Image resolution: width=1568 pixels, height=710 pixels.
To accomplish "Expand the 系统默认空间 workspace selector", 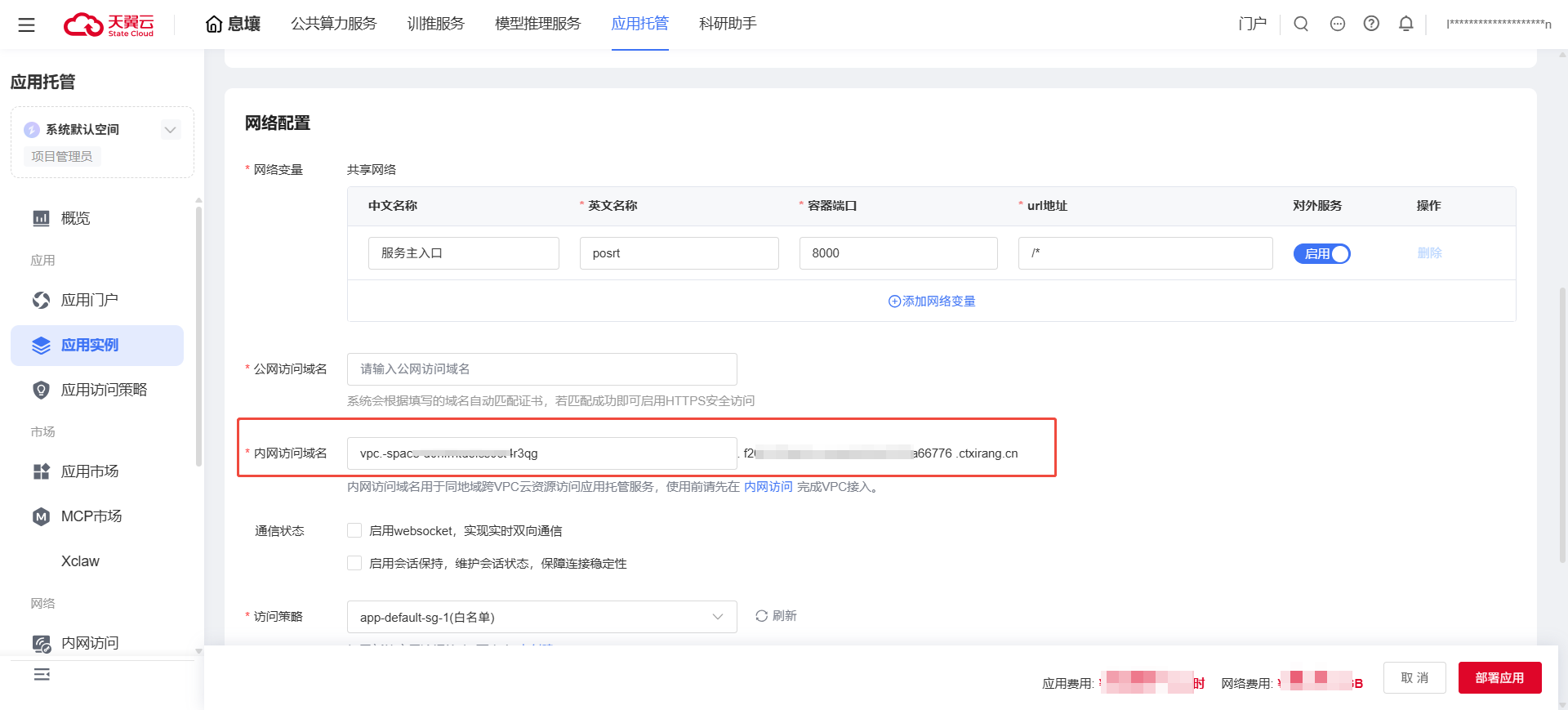I will 170,130.
